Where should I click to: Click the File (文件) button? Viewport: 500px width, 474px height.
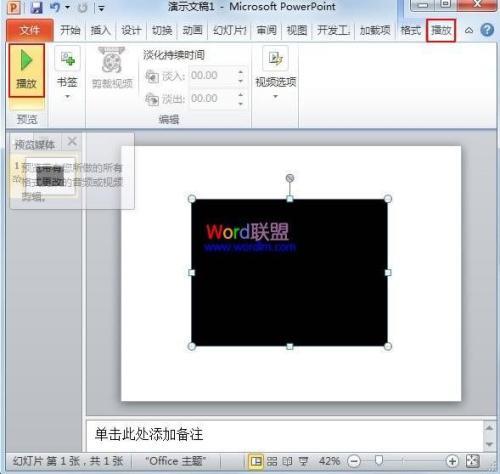[x=30, y=30]
